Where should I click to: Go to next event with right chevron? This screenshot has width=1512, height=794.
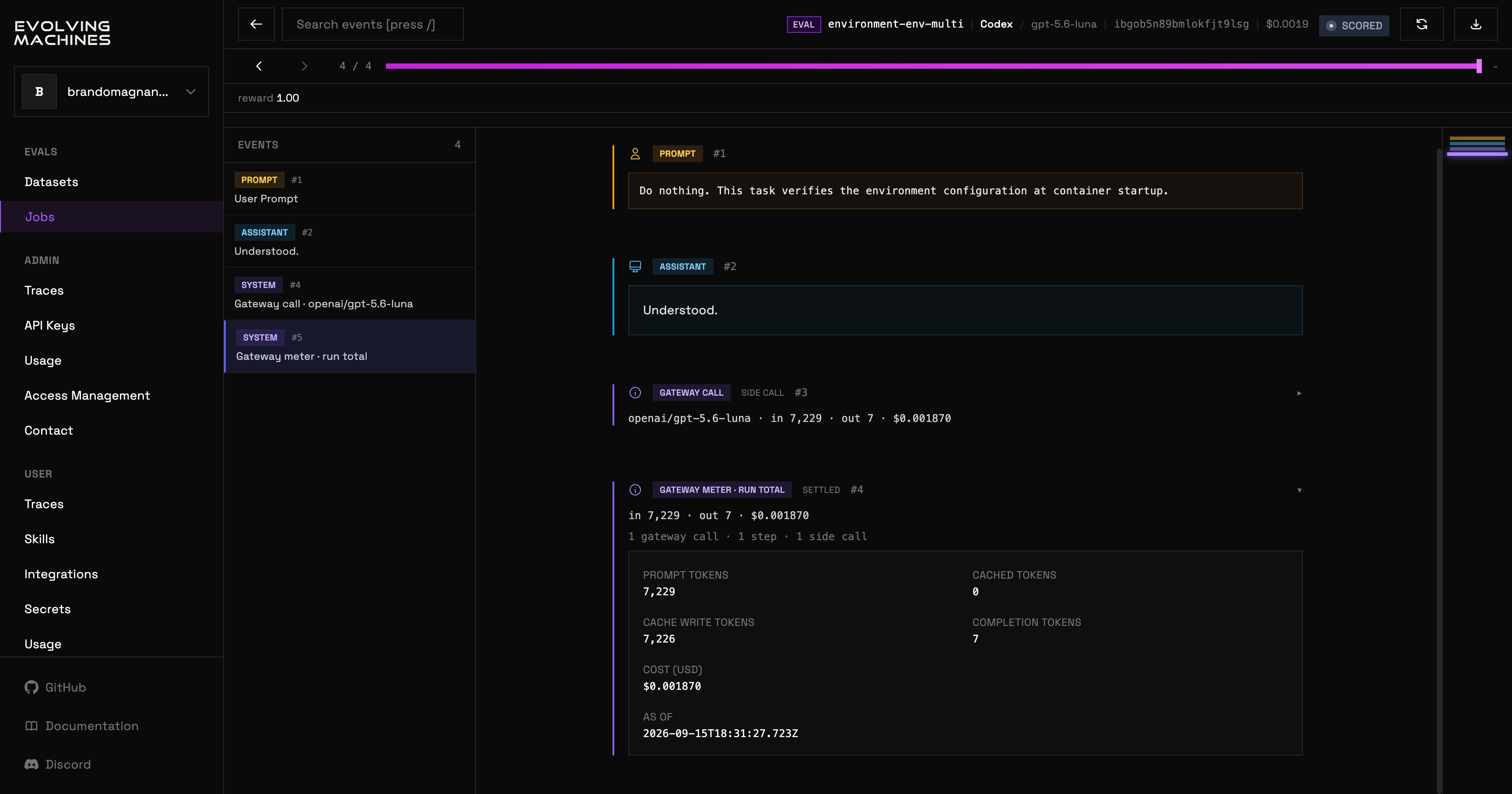(304, 66)
